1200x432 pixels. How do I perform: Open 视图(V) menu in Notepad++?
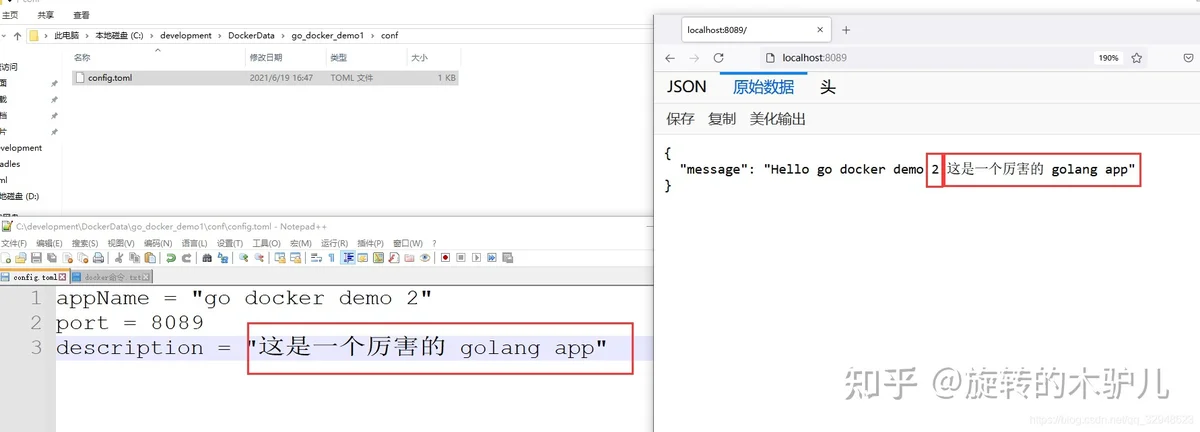point(121,243)
